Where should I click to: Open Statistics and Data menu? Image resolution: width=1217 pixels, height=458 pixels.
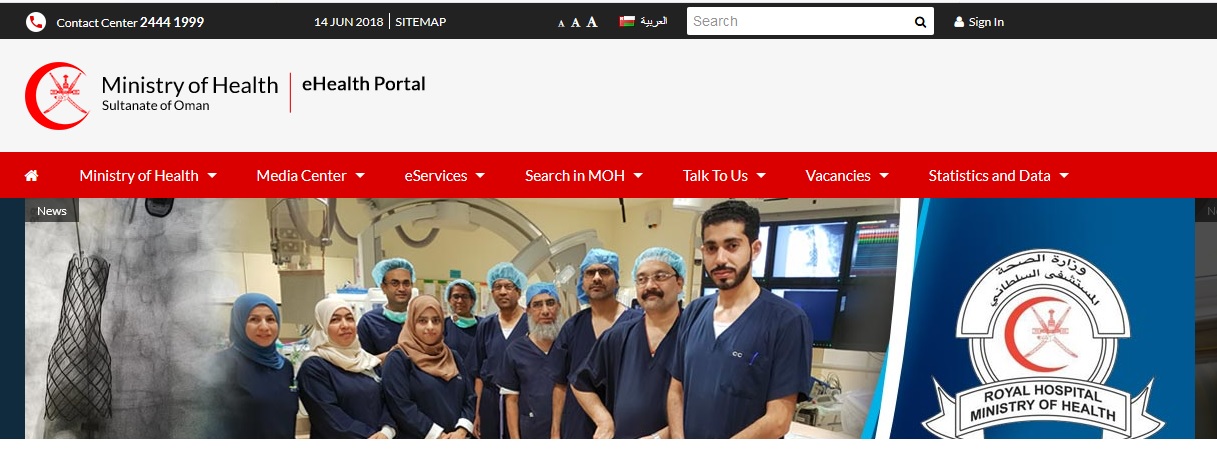click(x=998, y=176)
